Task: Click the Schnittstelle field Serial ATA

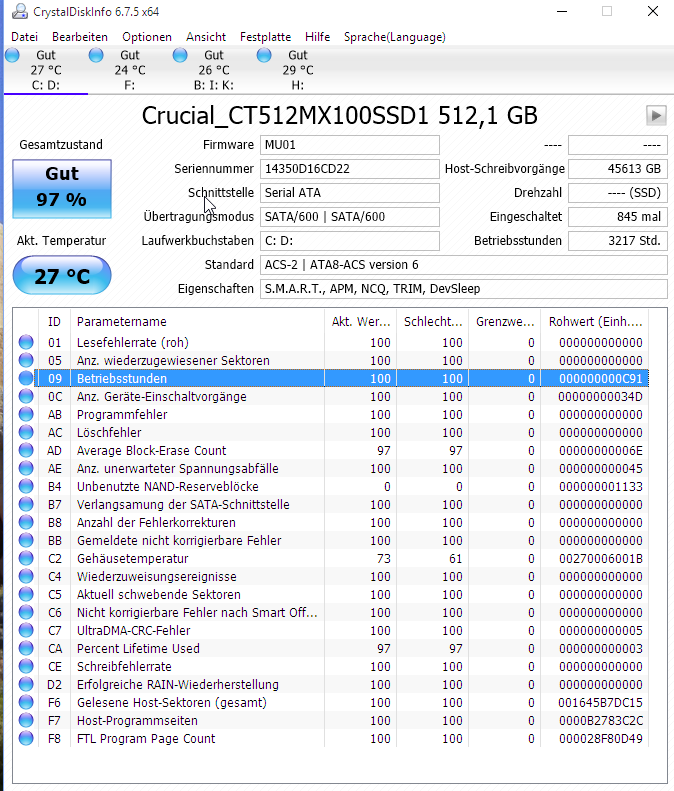Action: [x=350, y=193]
